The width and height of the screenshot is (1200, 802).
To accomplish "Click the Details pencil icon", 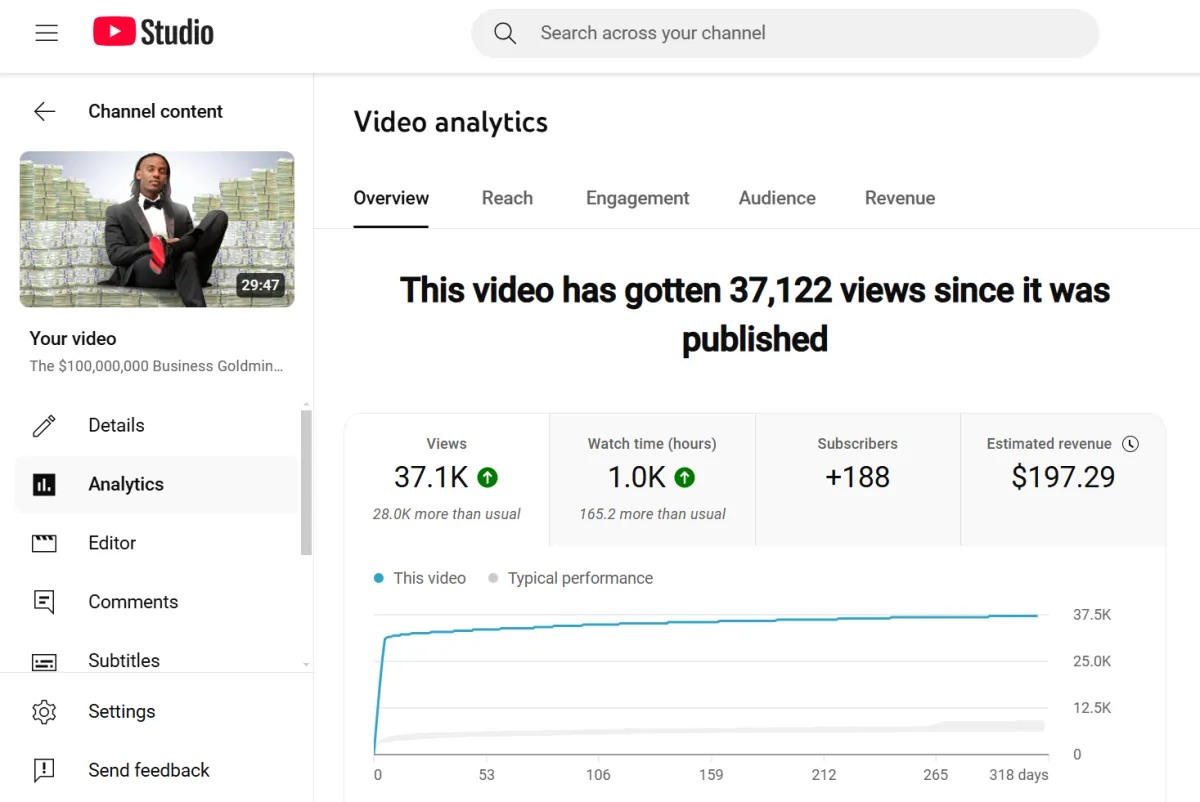I will (44, 426).
